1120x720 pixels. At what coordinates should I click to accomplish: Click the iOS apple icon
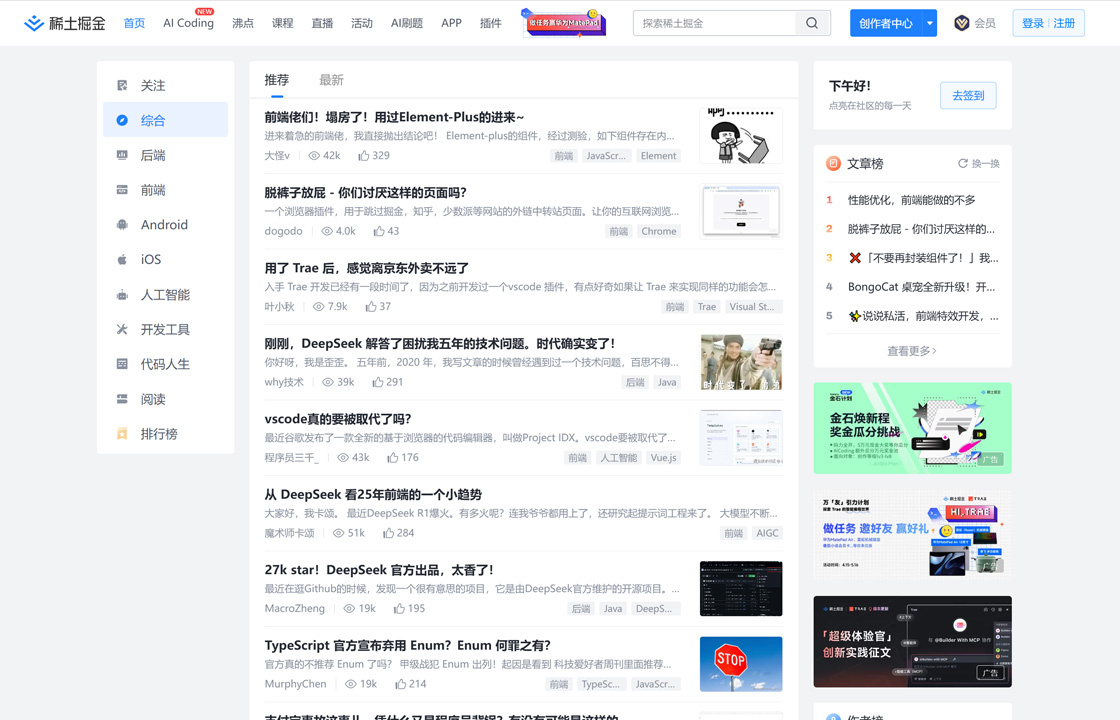pyautogui.click(x=122, y=259)
